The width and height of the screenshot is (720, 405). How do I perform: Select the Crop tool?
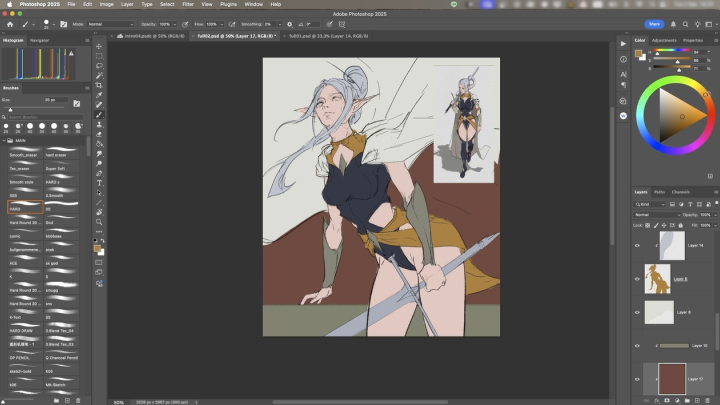99,85
